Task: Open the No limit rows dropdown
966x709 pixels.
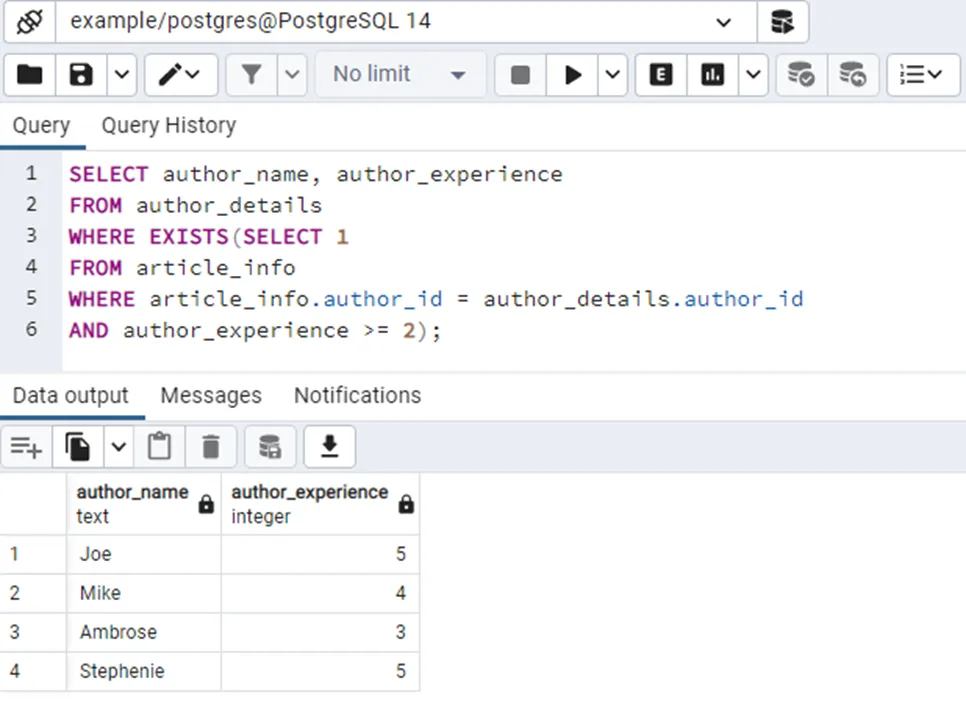Action: coord(400,75)
